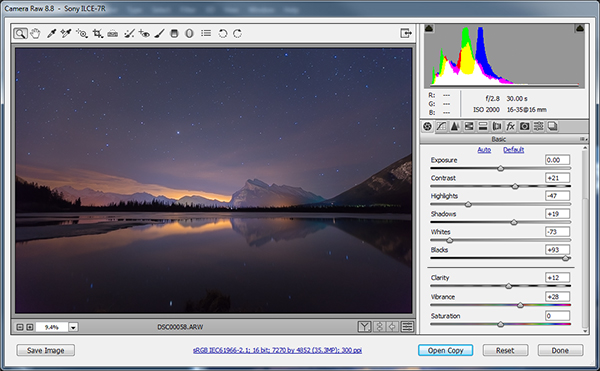The width and height of the screenshot is (600, 371).
Task: Select the Hand tool
Action: click(x=36, y=34)
